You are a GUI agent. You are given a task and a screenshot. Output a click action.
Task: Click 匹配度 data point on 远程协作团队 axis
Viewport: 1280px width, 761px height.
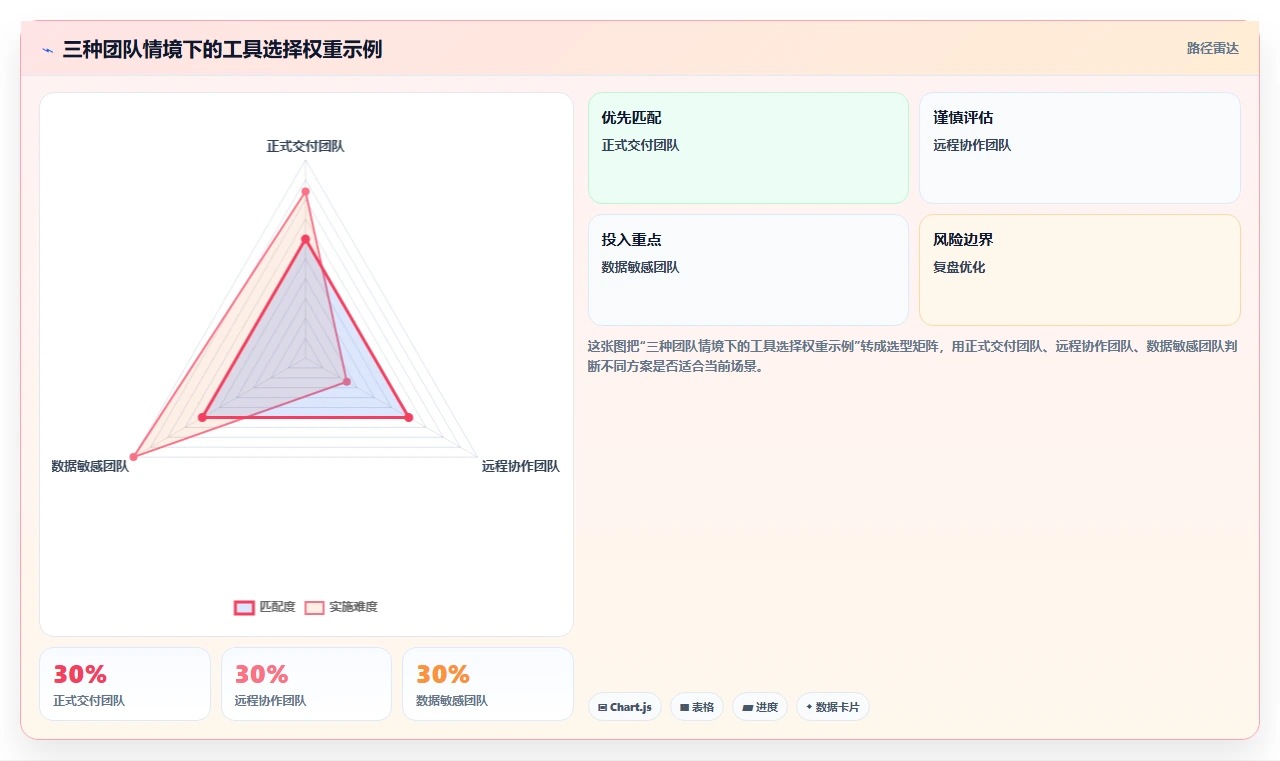408,417
